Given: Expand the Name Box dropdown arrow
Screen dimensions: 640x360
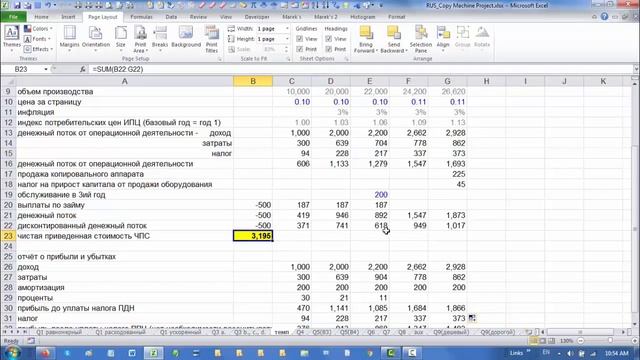Looking at the screenshot, I should [46, 69].
